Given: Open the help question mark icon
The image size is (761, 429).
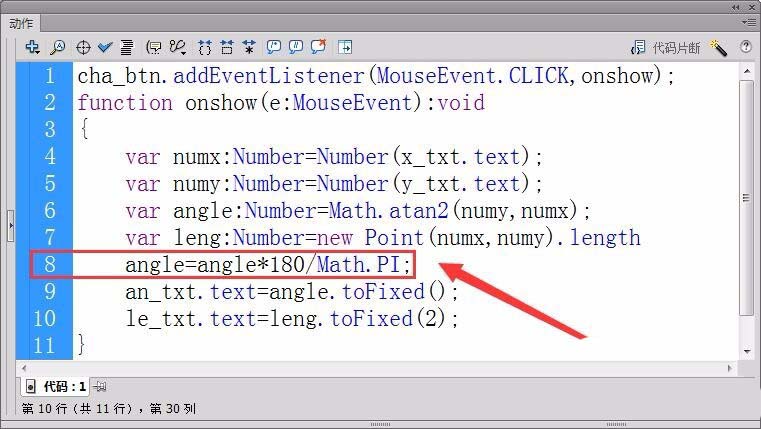Looking at the screenshot, I should [746, 47].
